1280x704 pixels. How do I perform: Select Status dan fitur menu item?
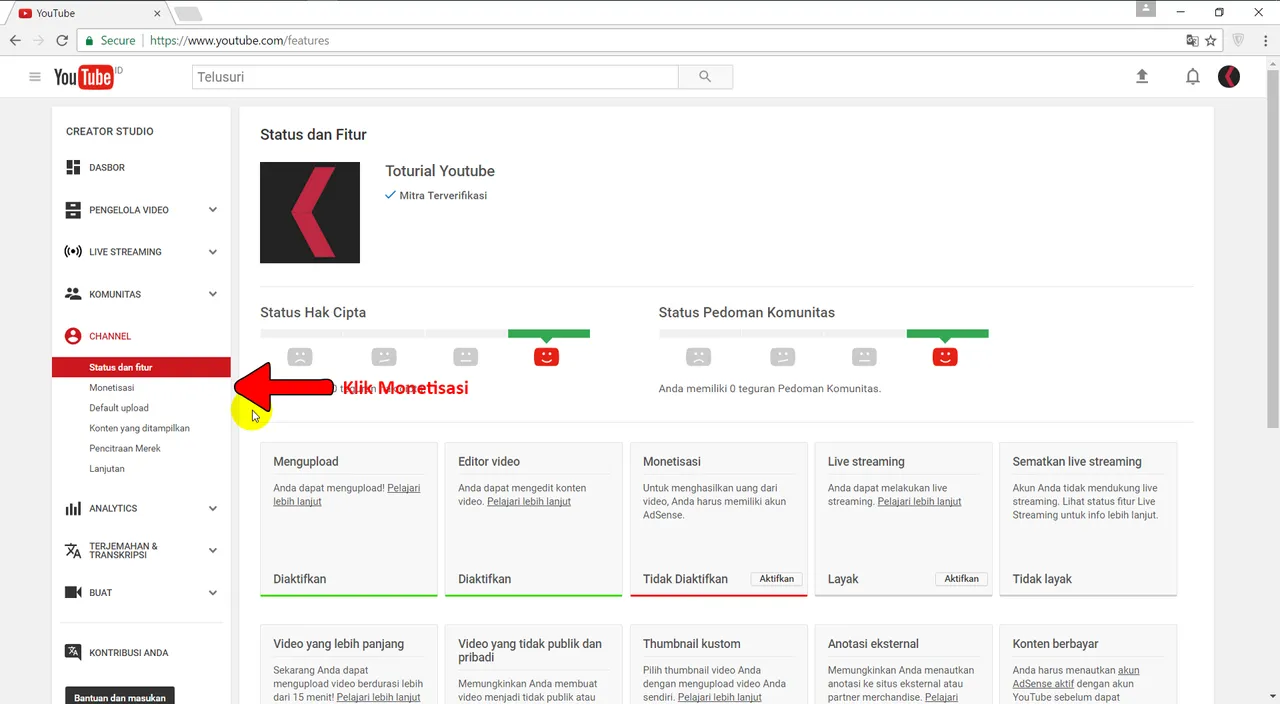(x=141, y=367)
